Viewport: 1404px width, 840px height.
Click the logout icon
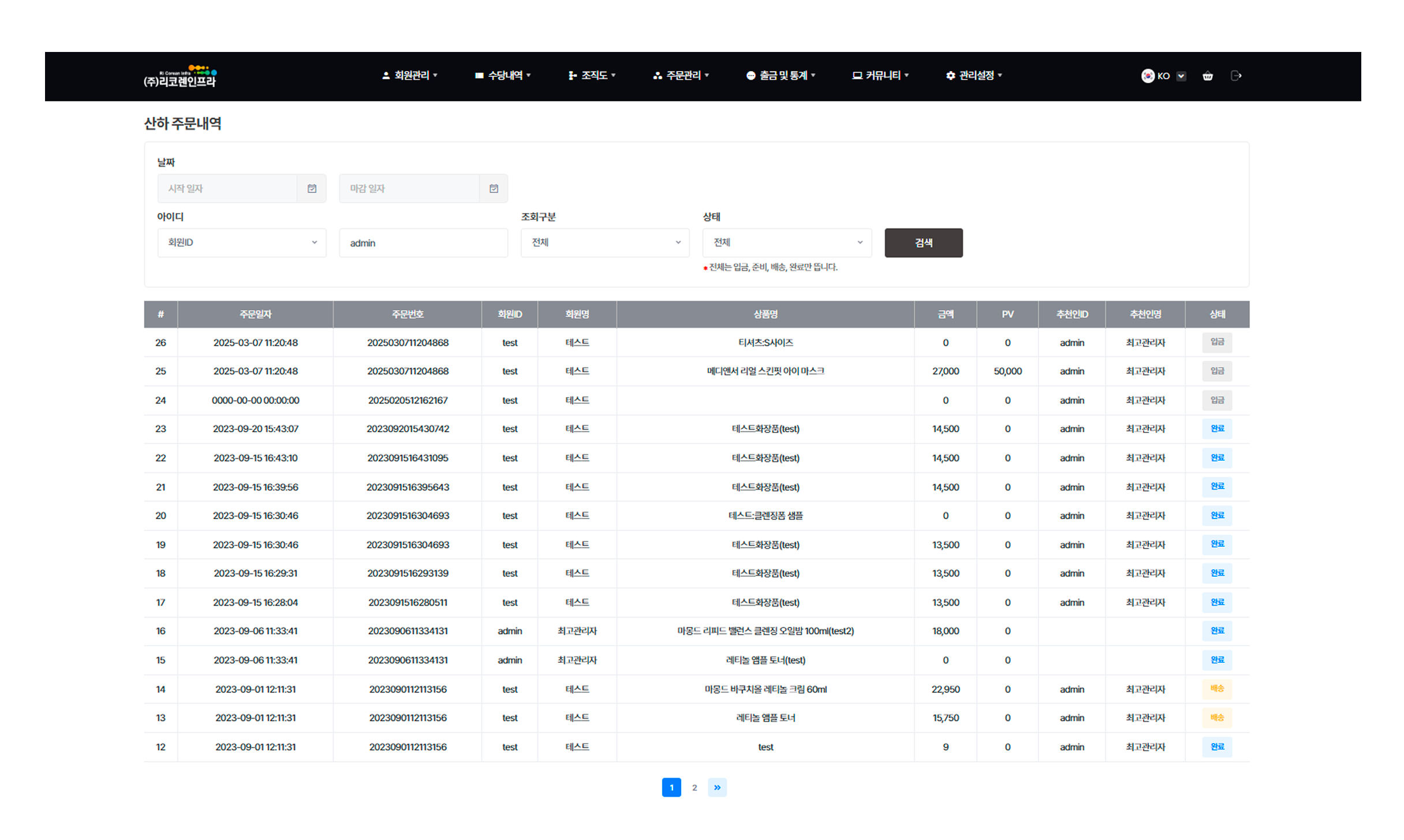pos(1236,76)
